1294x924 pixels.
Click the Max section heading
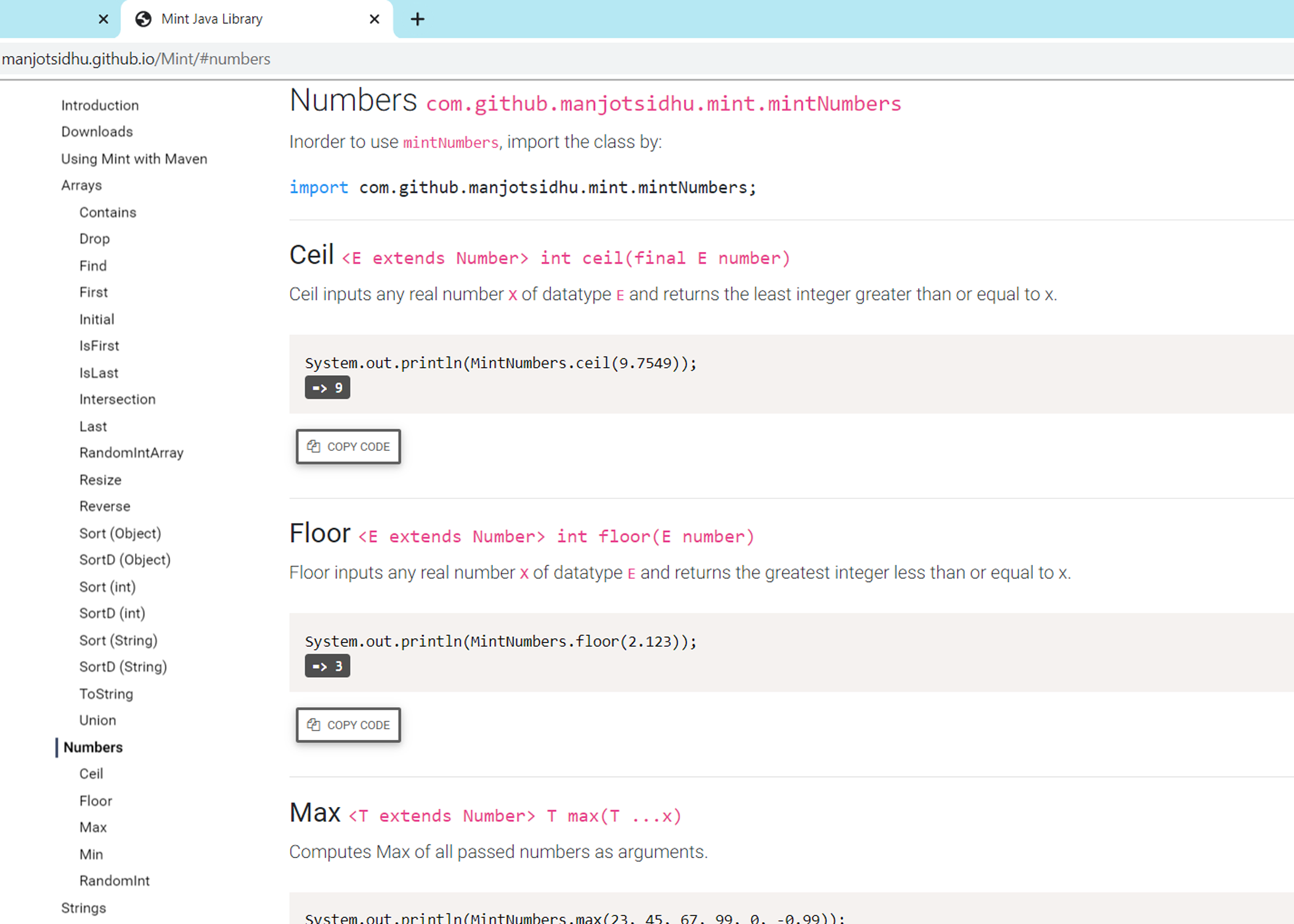pos(315,813)
